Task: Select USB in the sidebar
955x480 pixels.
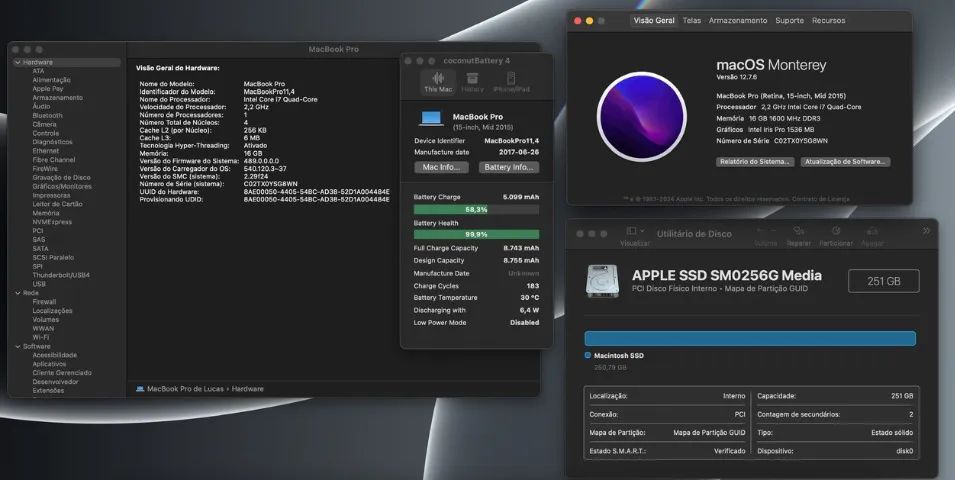Action: pos(39,284)
